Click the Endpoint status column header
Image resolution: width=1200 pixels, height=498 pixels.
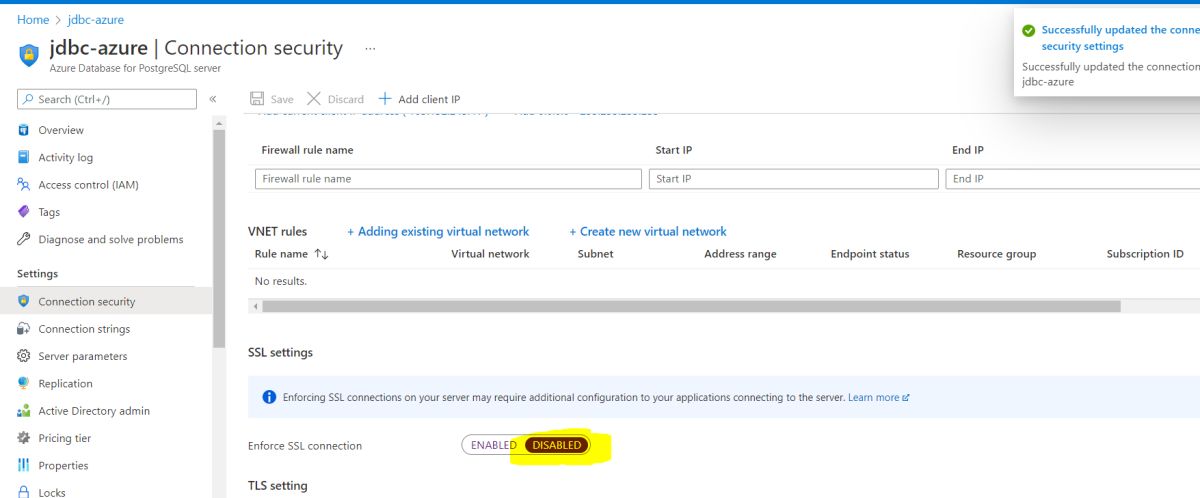tap(870, 254)
